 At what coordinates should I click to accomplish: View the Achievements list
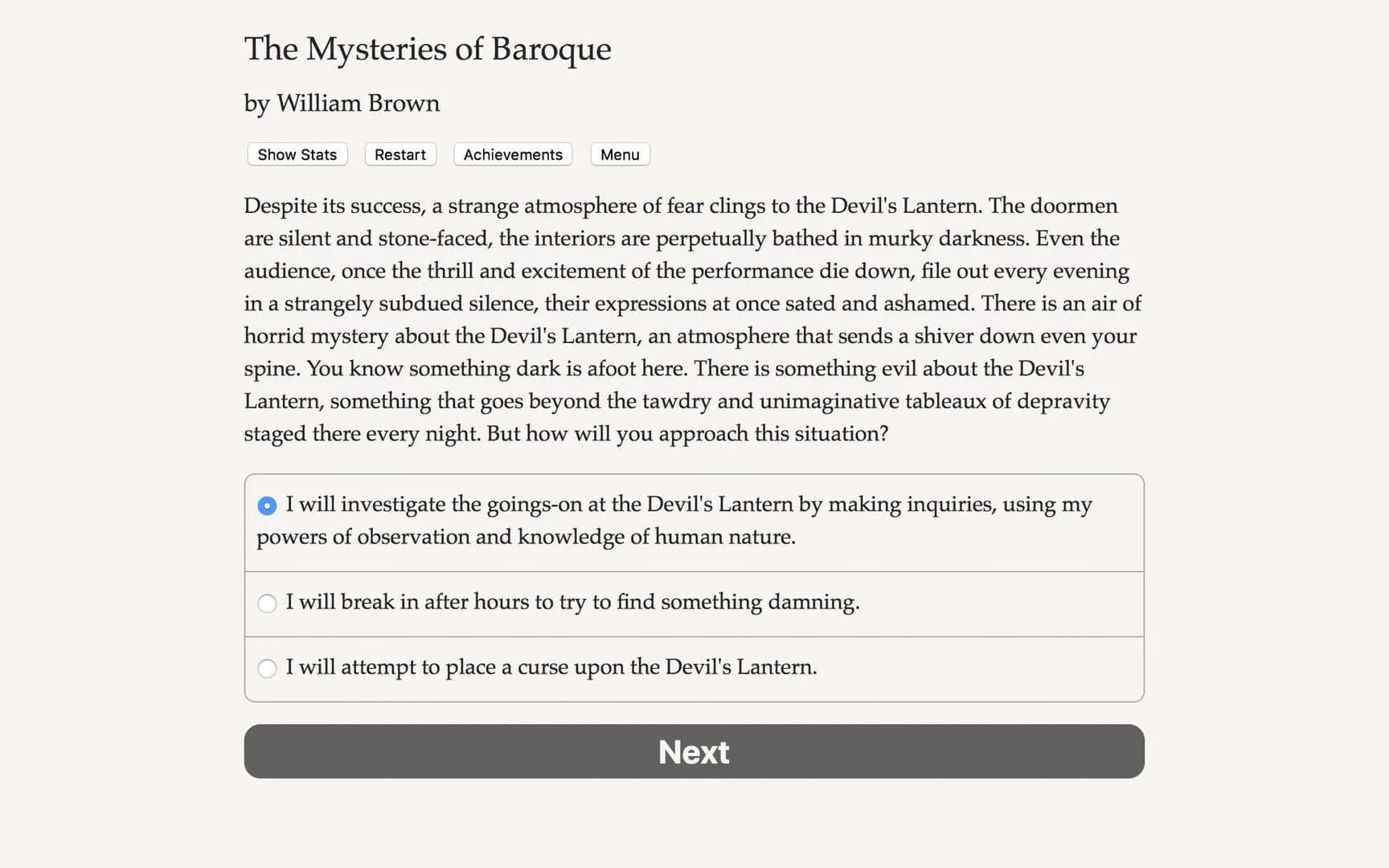512,154
